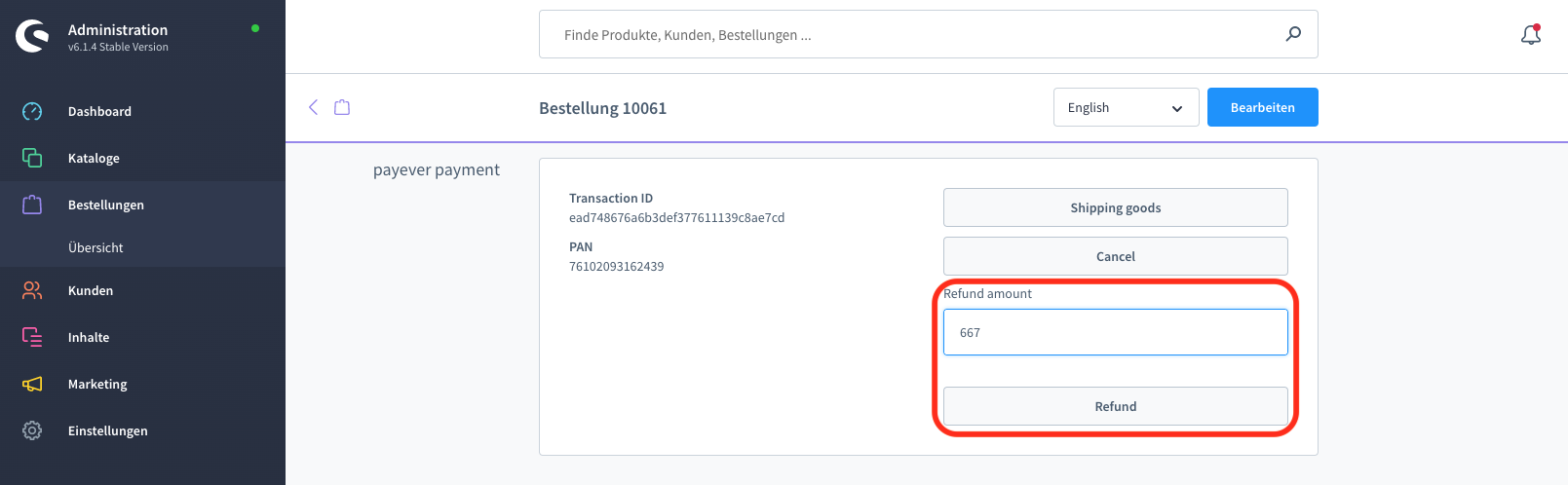Click the Marketing megaphone icon

click(32, 384)
